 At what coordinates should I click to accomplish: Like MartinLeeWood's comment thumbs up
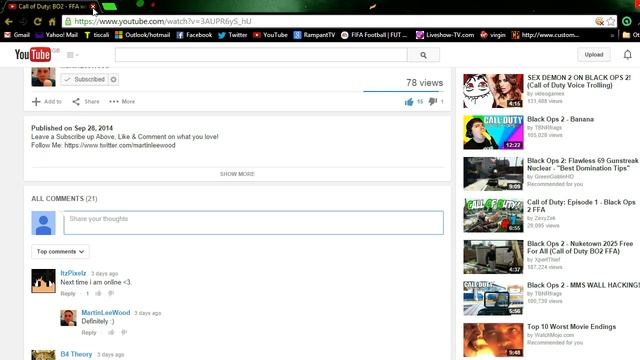(111, 333)
